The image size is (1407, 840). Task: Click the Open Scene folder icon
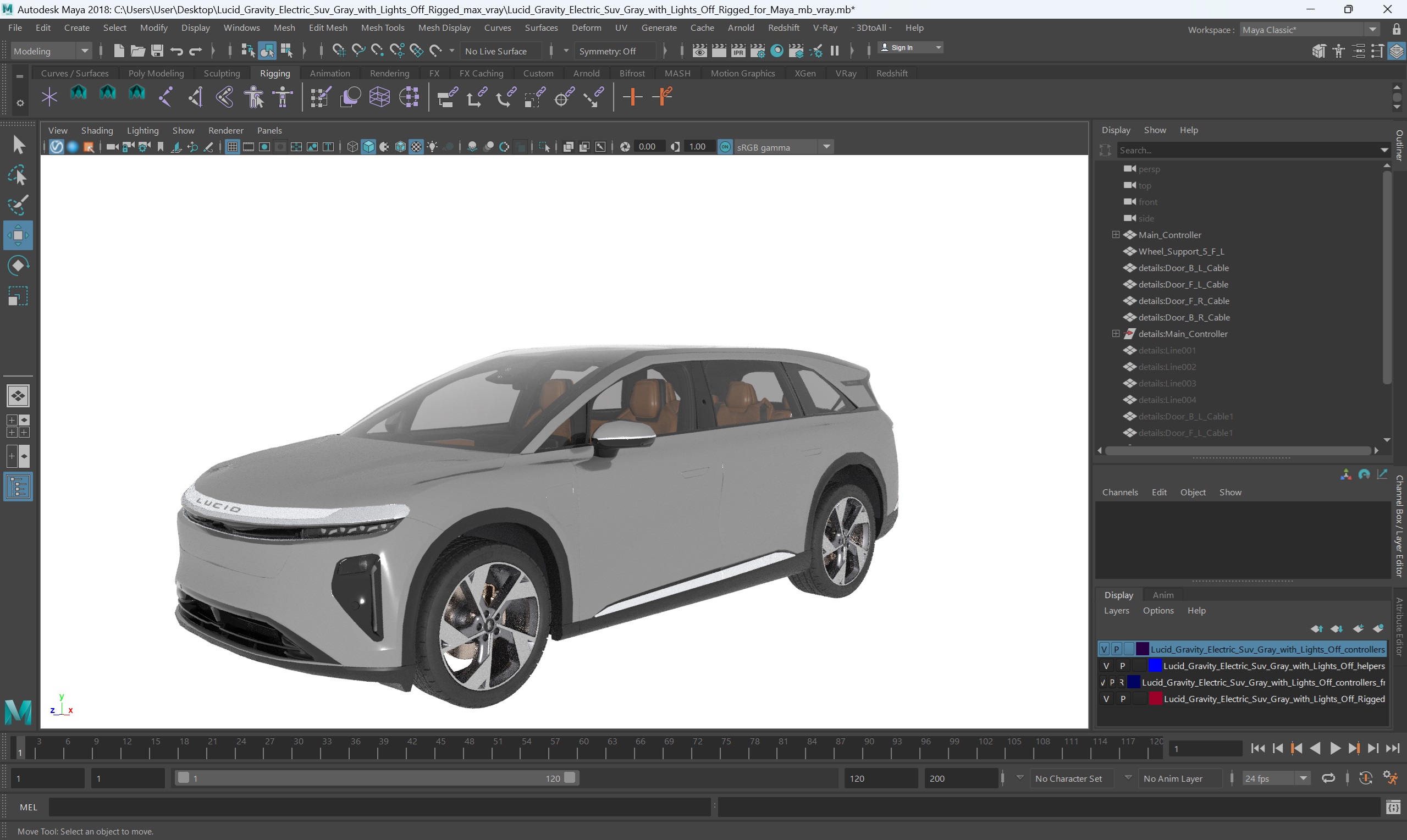point(137,51)
